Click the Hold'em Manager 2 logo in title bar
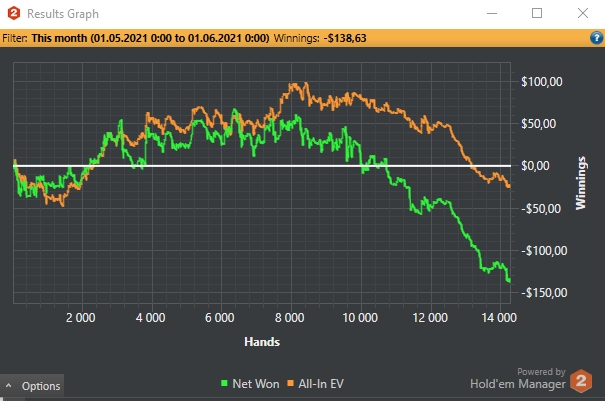The width and height of the screenshot is (605, 401). click(x=14, y=13)
